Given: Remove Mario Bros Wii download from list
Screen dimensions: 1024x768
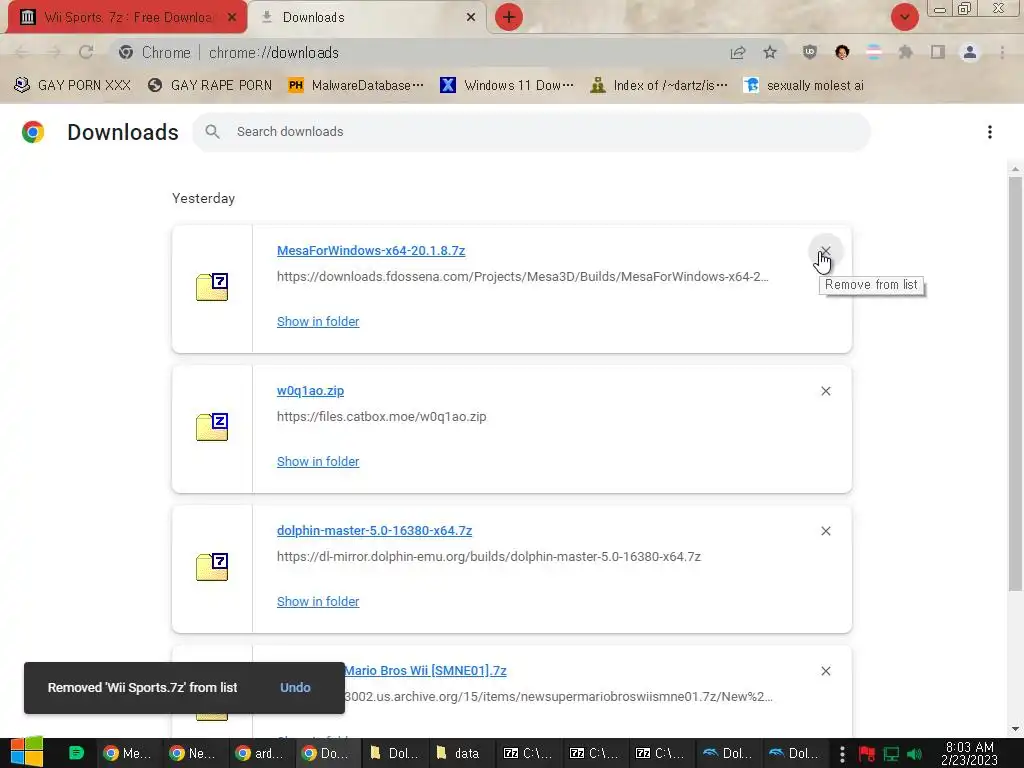Looking at the screenshot, I should tap(825, 671).
